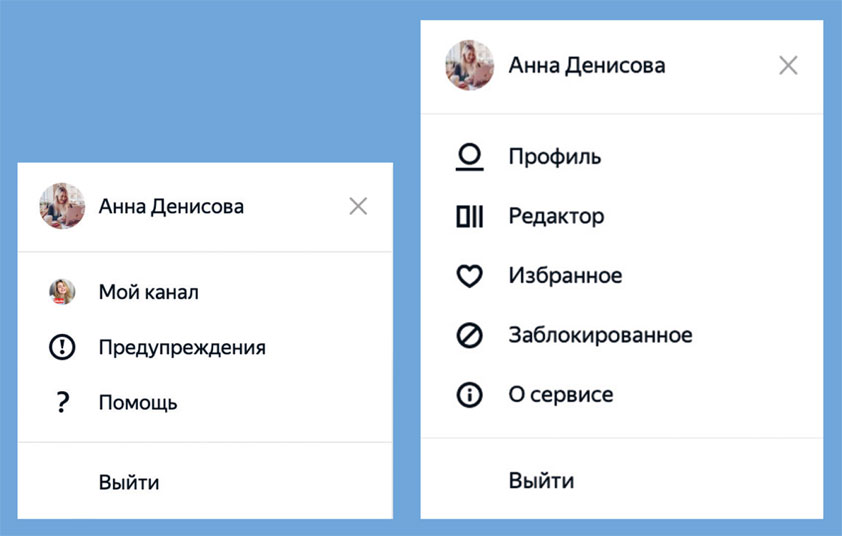Close the left account menu
The width and height of the screenshot is (842, 536).
(358, 206)
